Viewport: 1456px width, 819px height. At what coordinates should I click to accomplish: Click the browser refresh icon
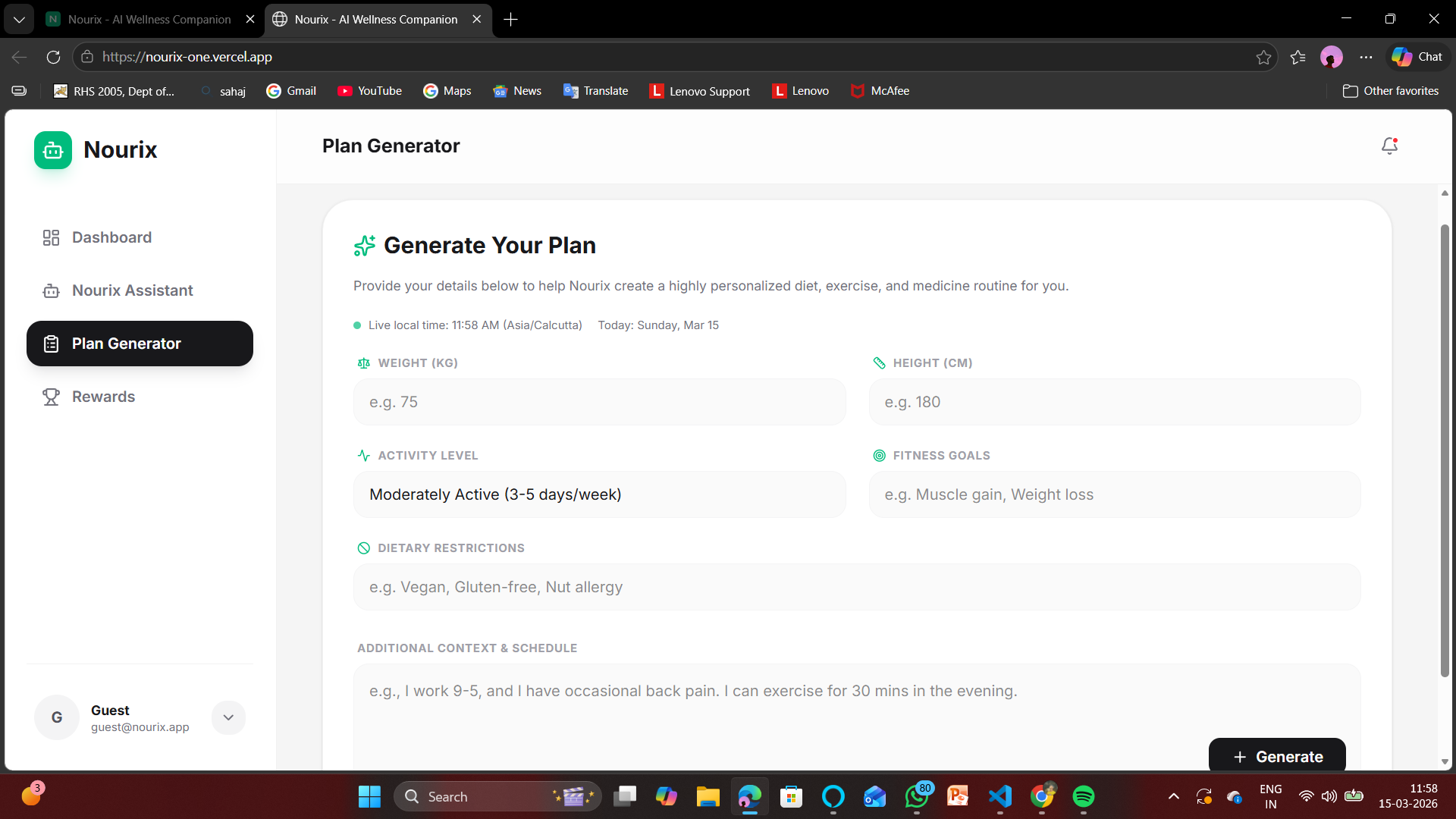pos(53,57)
